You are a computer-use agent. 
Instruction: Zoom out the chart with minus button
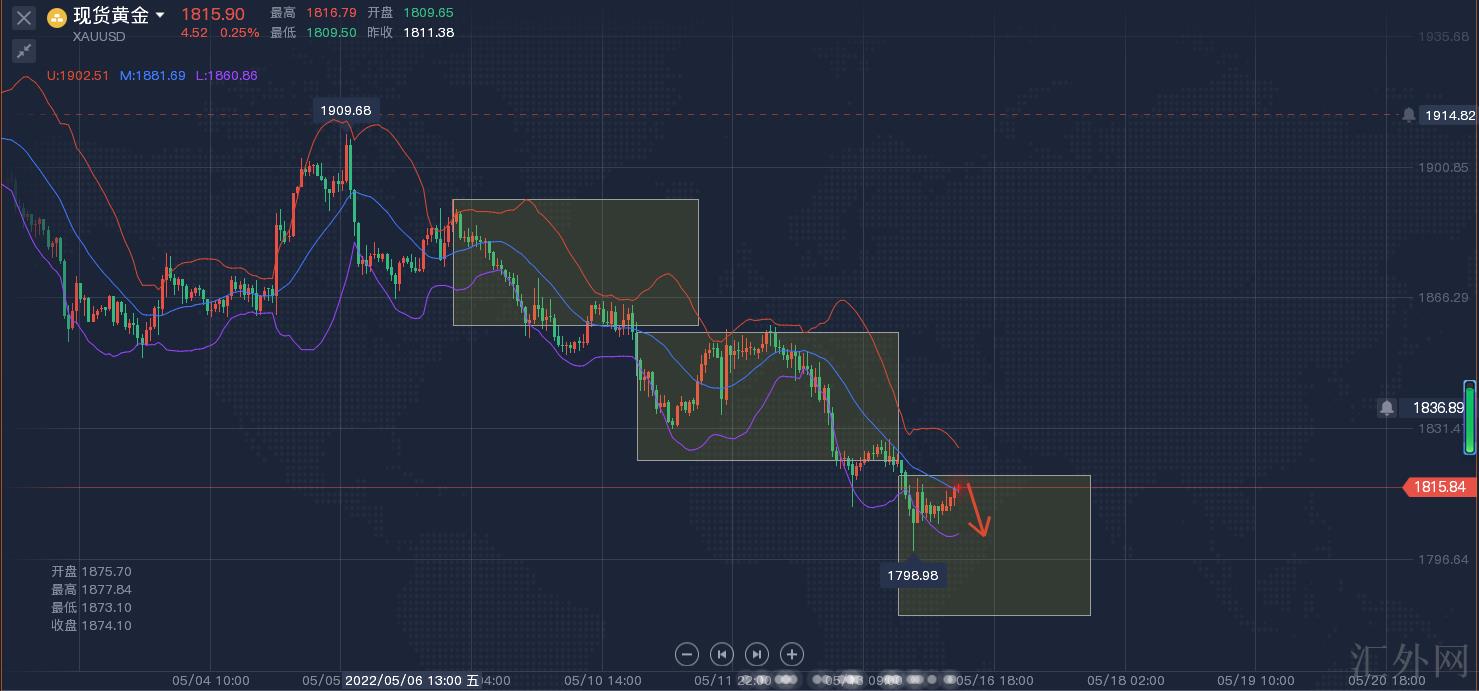tap(687, 654)
